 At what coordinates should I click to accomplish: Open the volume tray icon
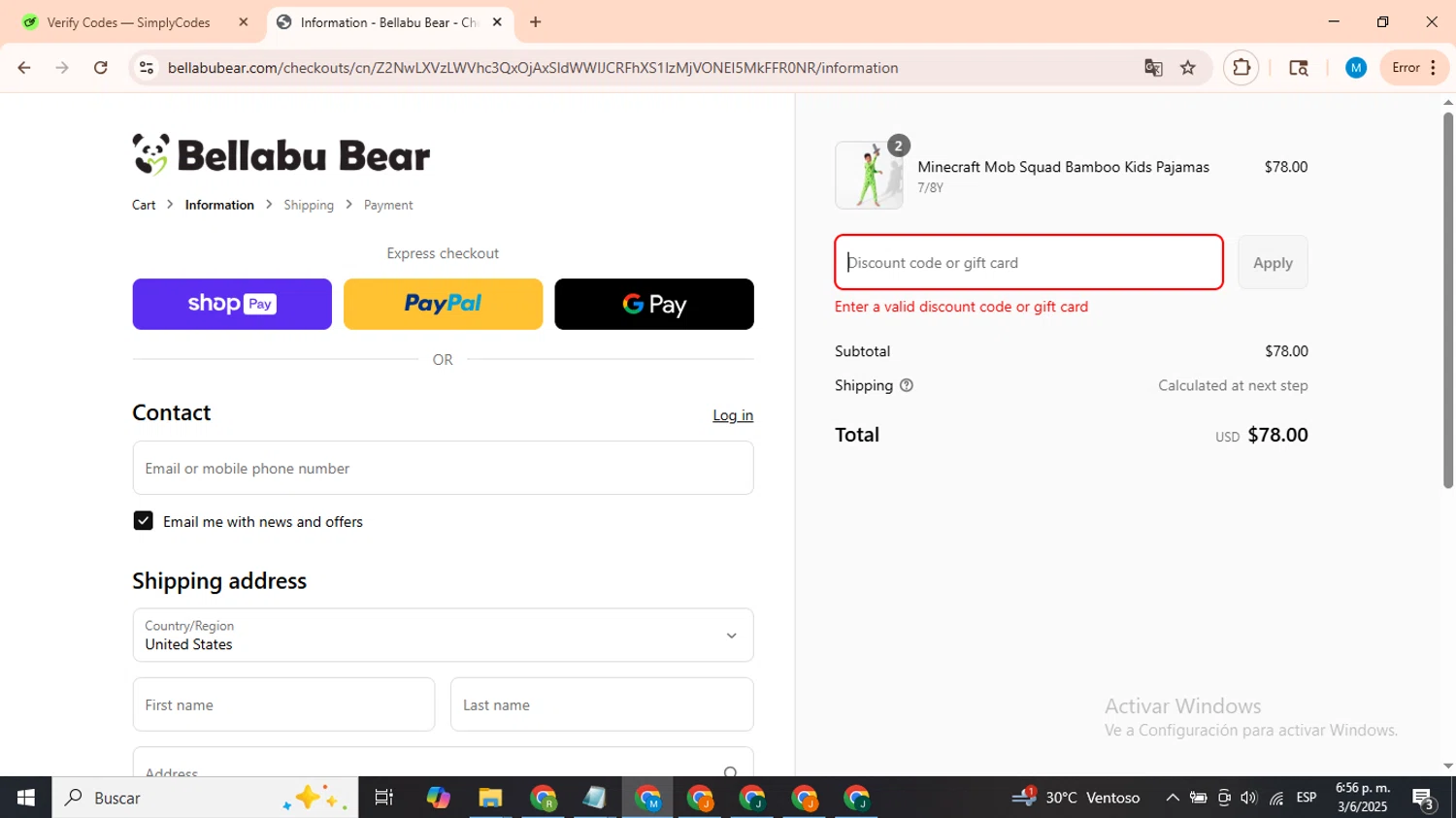tap(1249, 798)
